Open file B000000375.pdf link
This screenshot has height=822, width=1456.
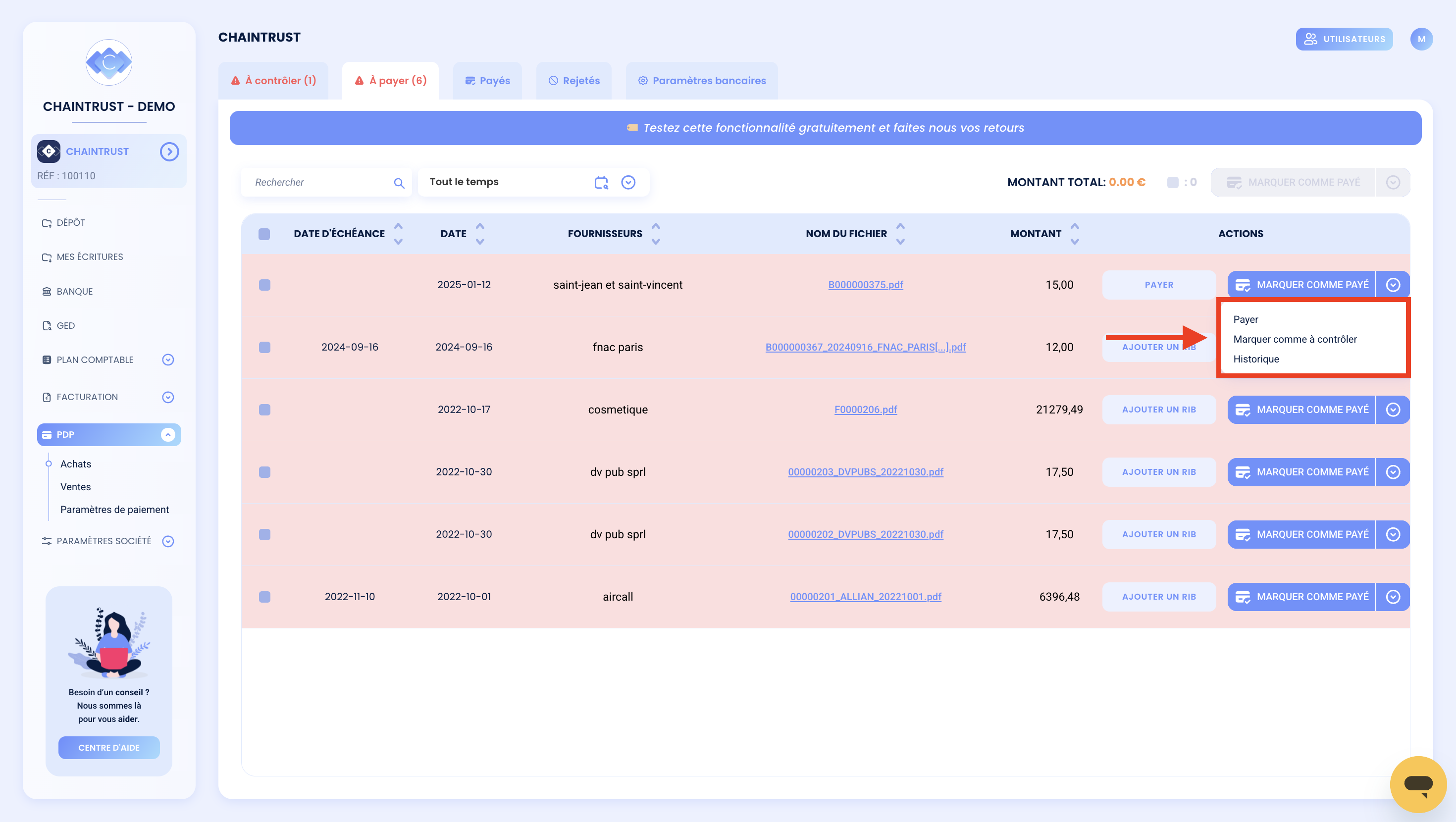pyautogui.click(x=865, y=285)
